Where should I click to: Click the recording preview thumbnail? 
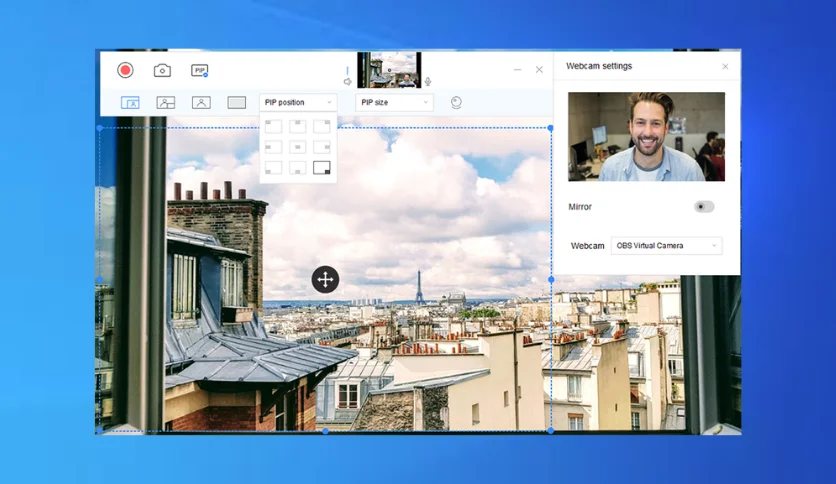389,70
